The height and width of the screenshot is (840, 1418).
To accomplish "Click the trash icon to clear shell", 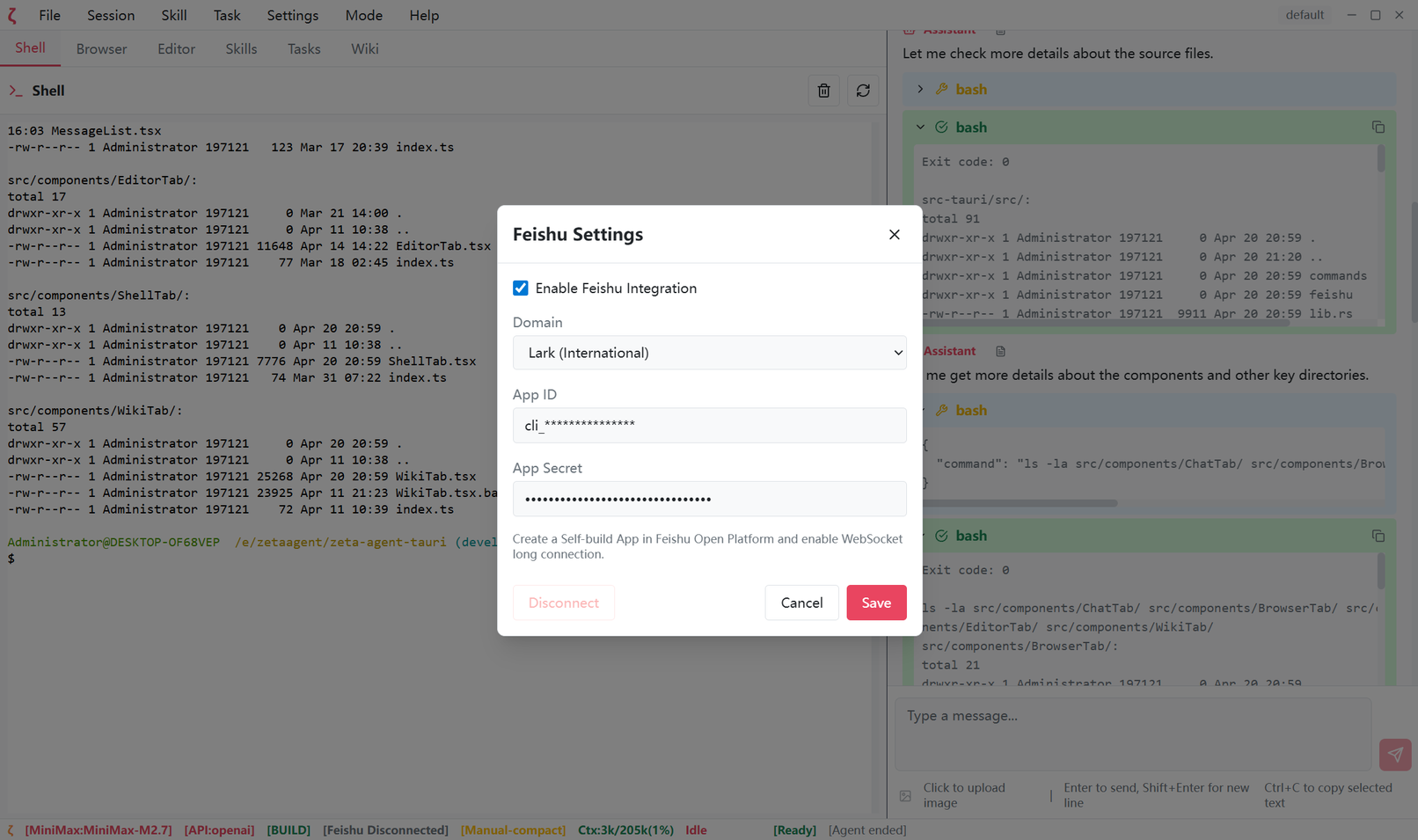I will [x=823, y=91].
